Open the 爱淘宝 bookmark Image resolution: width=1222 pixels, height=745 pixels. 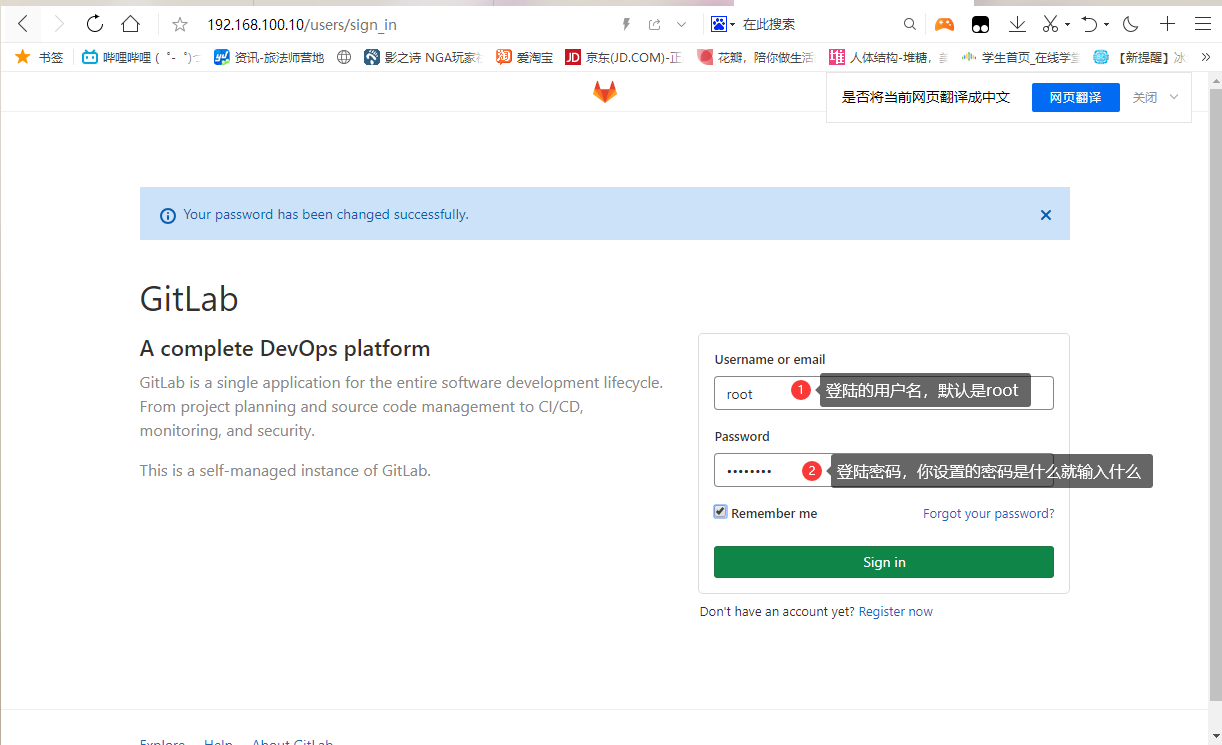point(525,57)
